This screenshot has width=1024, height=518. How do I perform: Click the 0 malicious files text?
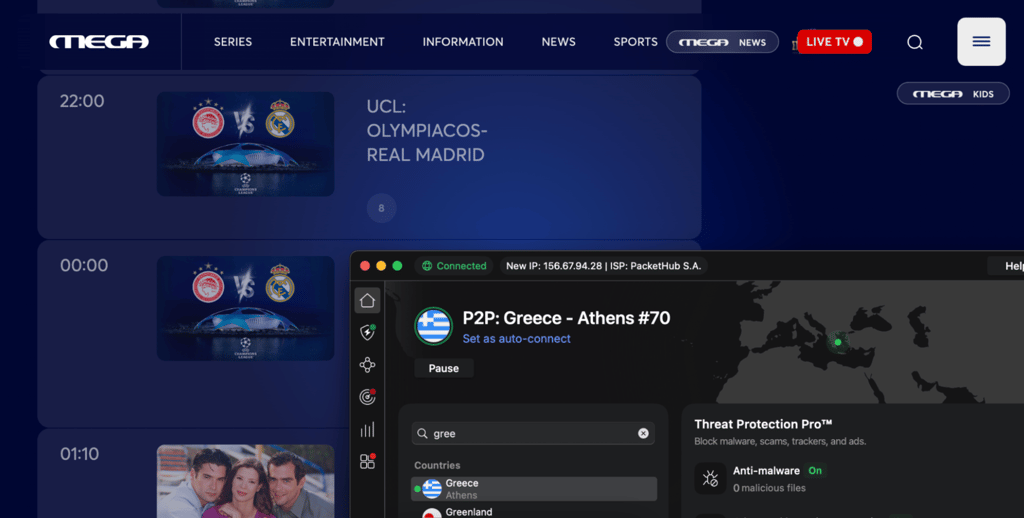[x=769, y=488]
